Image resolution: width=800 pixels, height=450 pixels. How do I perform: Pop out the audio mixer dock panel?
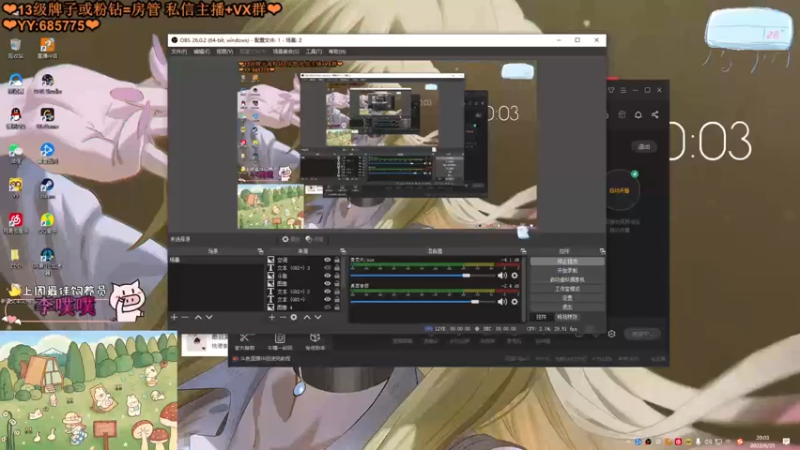(523, 251)
